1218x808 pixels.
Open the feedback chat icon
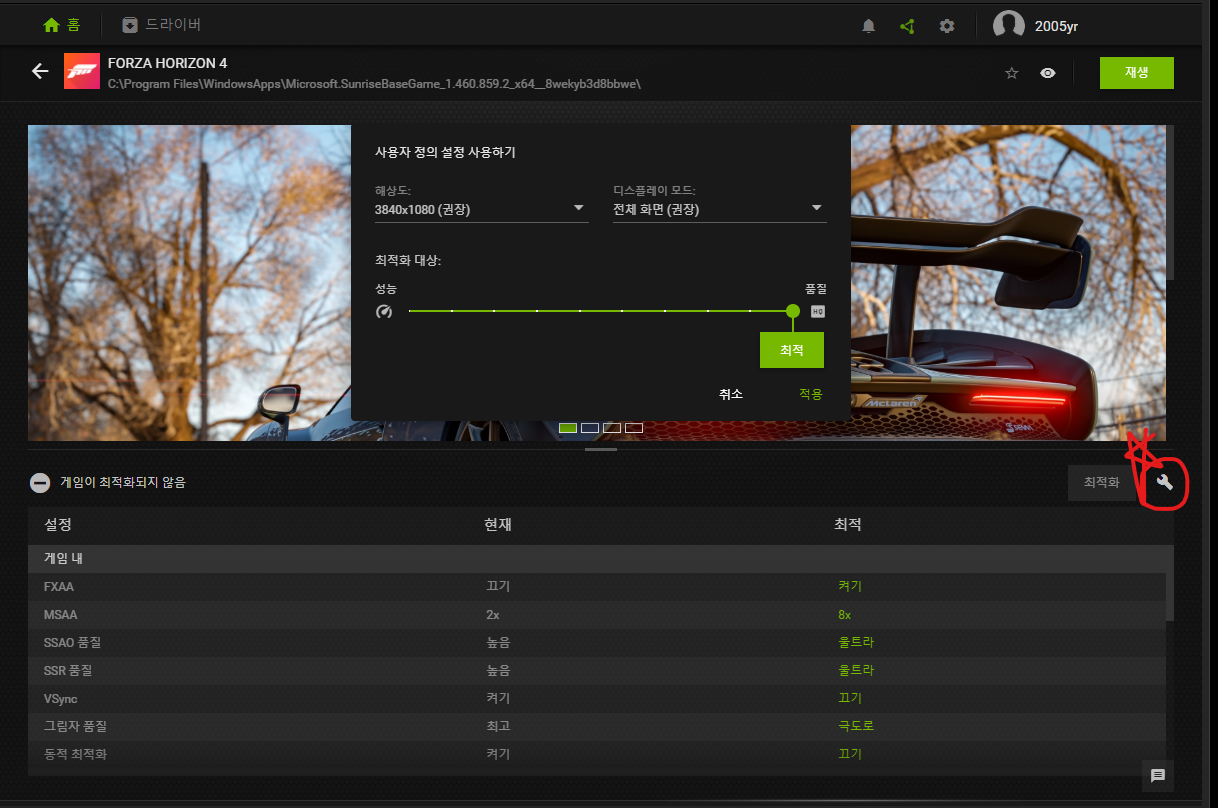coord(1158,775)
